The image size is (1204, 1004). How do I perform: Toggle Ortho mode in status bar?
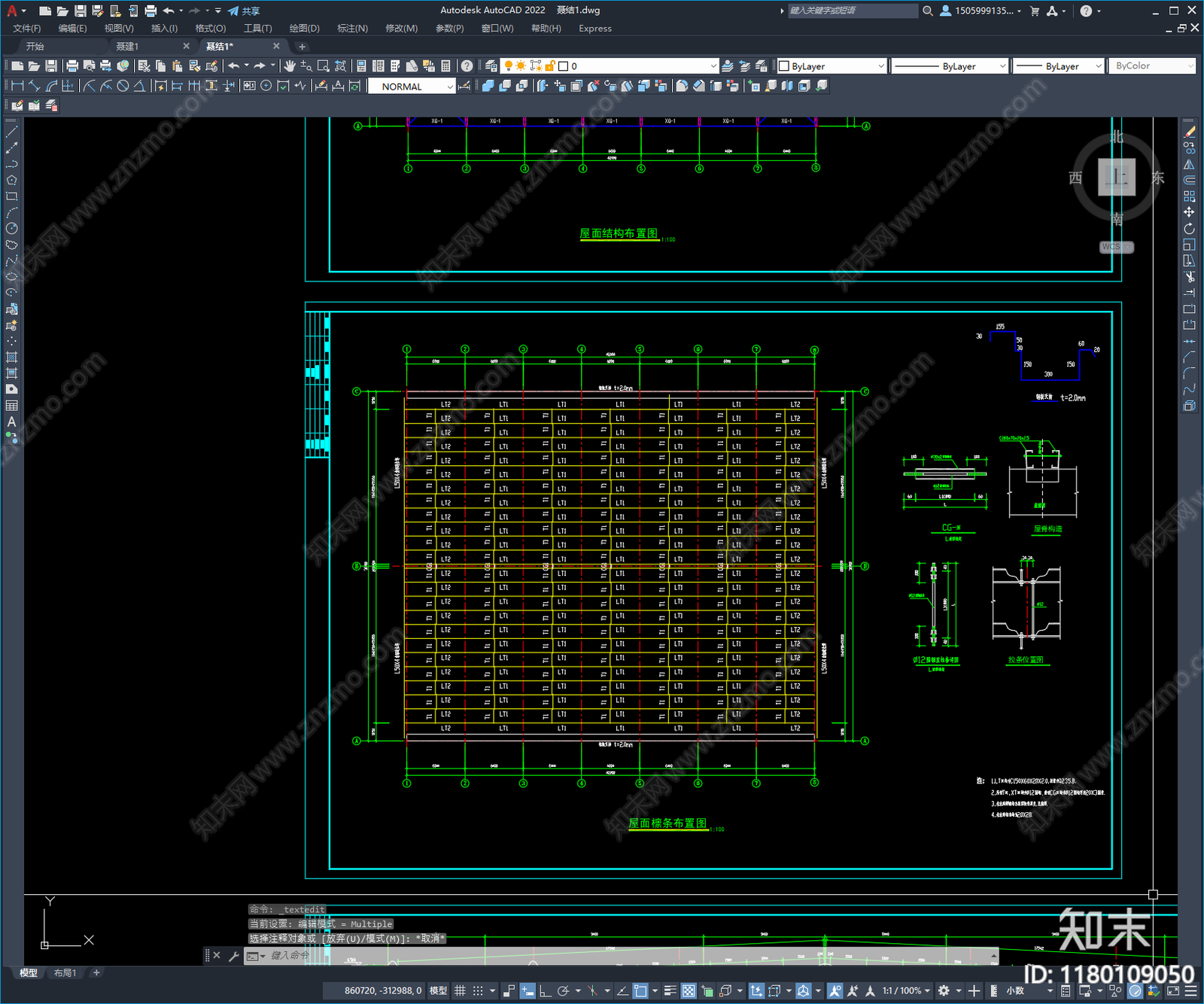pyautogui.click(x=545, y=990)
